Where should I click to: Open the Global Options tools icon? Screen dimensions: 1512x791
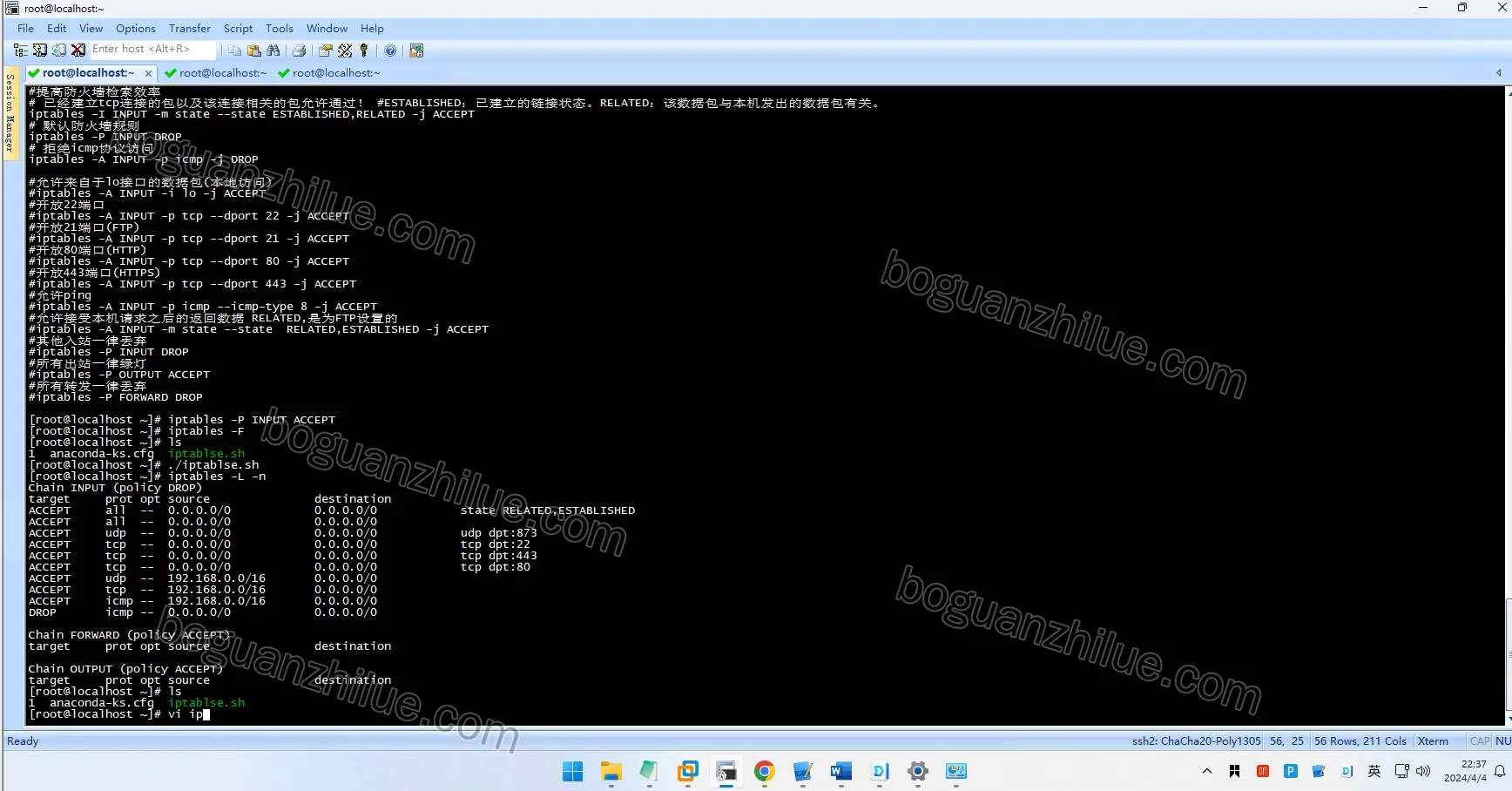(345, 51)
